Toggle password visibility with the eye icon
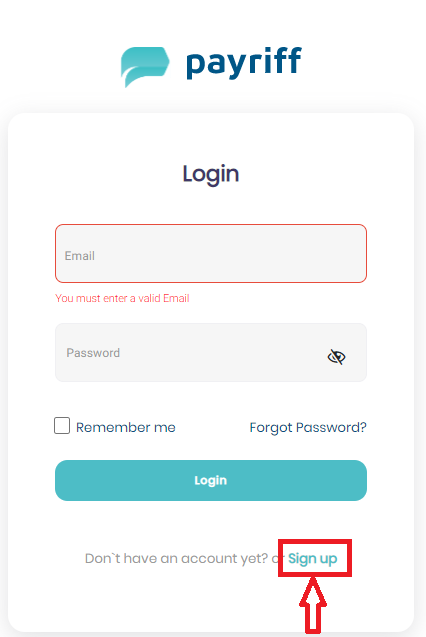 click(336, 357)
